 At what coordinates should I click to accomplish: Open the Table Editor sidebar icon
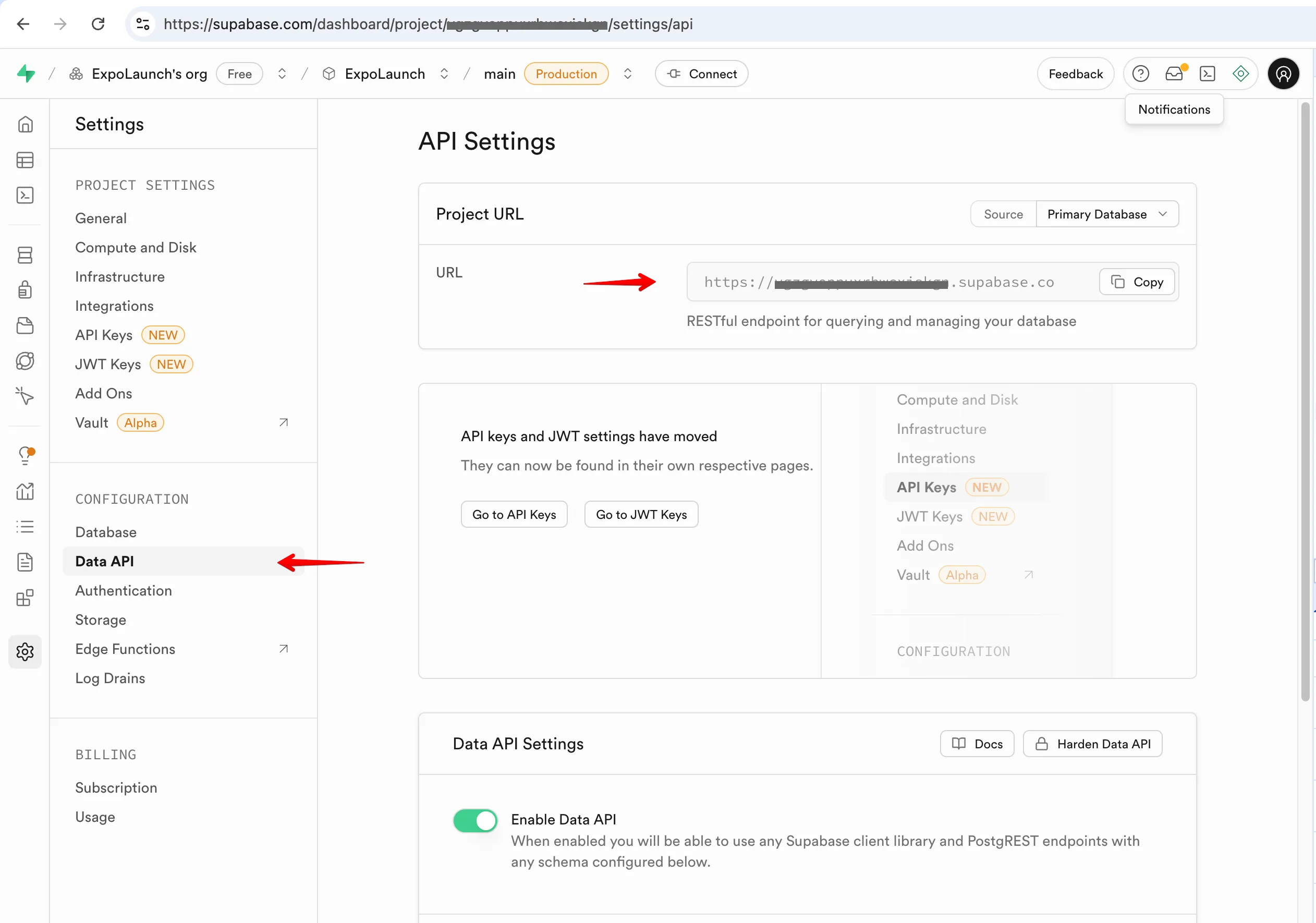point(25,160)
